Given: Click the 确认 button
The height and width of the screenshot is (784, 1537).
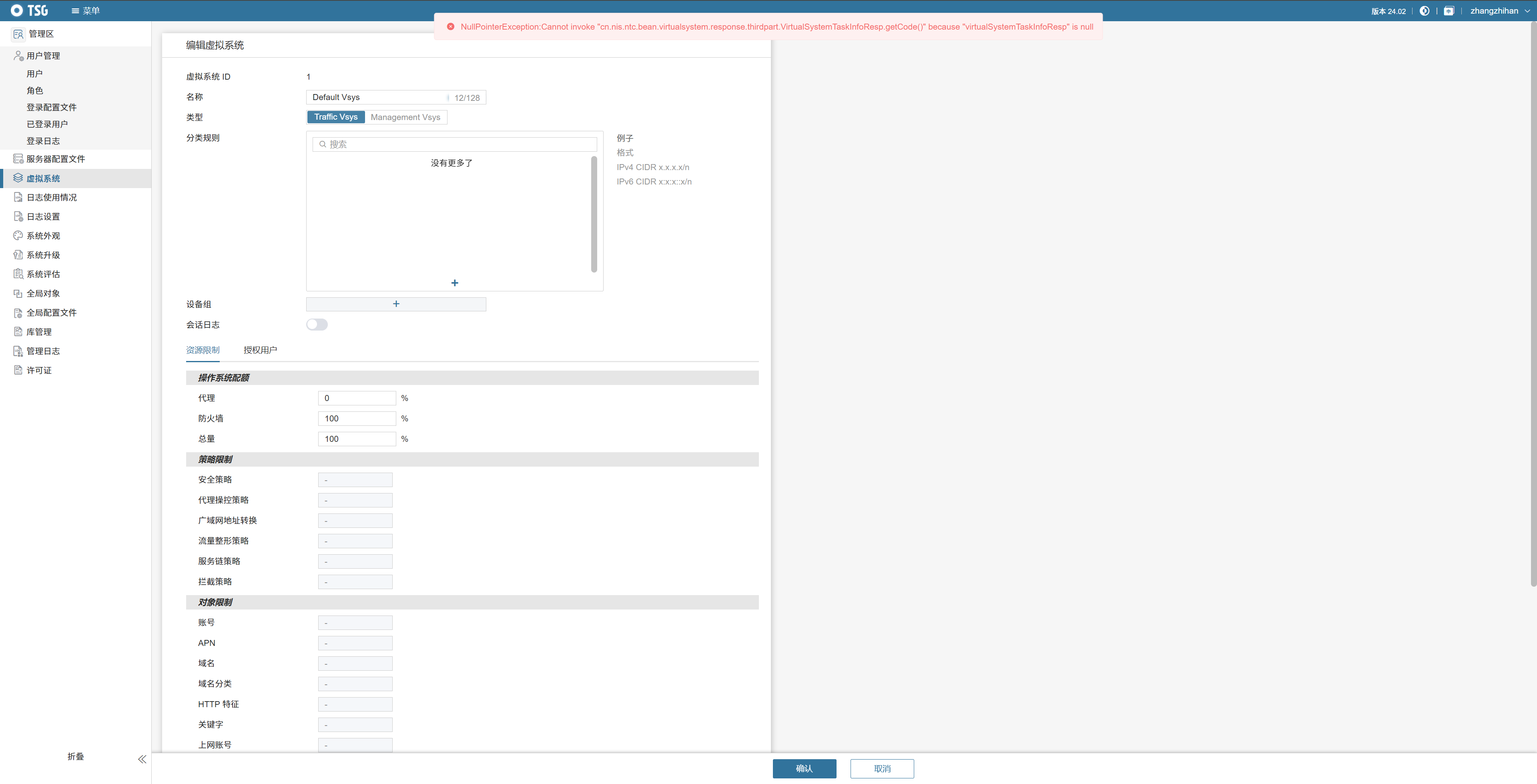Looking at the screenshot, I should pyautogui.click(x=804, y=768).
